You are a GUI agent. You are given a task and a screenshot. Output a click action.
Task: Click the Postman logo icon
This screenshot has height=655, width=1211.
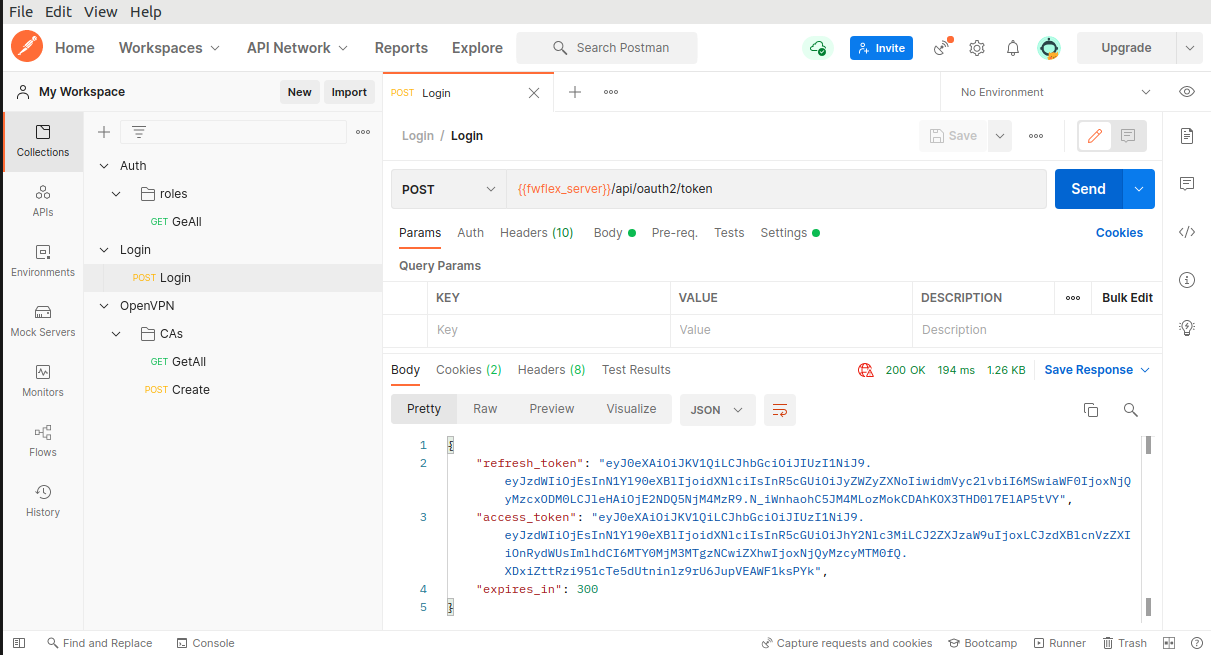(x=27, y=47)
